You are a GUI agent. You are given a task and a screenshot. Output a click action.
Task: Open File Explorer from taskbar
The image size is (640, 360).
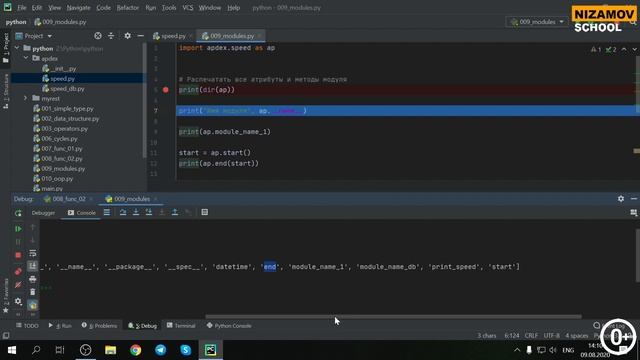click(x=111, y=350)
